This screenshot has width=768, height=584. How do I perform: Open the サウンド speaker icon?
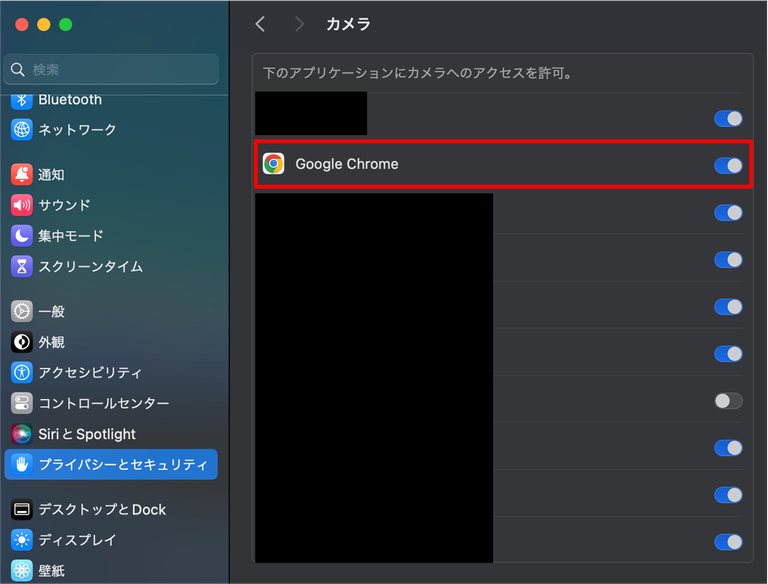click(x=22, y=205)
